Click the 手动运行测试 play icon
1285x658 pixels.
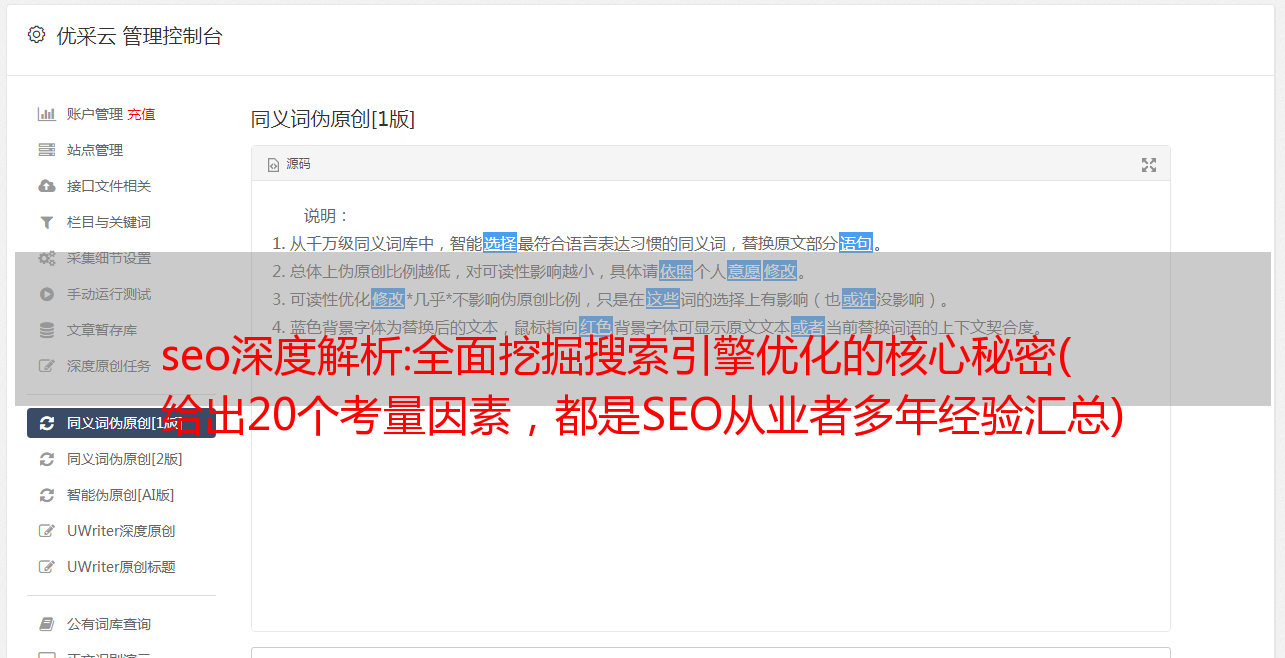coord(46,294)
